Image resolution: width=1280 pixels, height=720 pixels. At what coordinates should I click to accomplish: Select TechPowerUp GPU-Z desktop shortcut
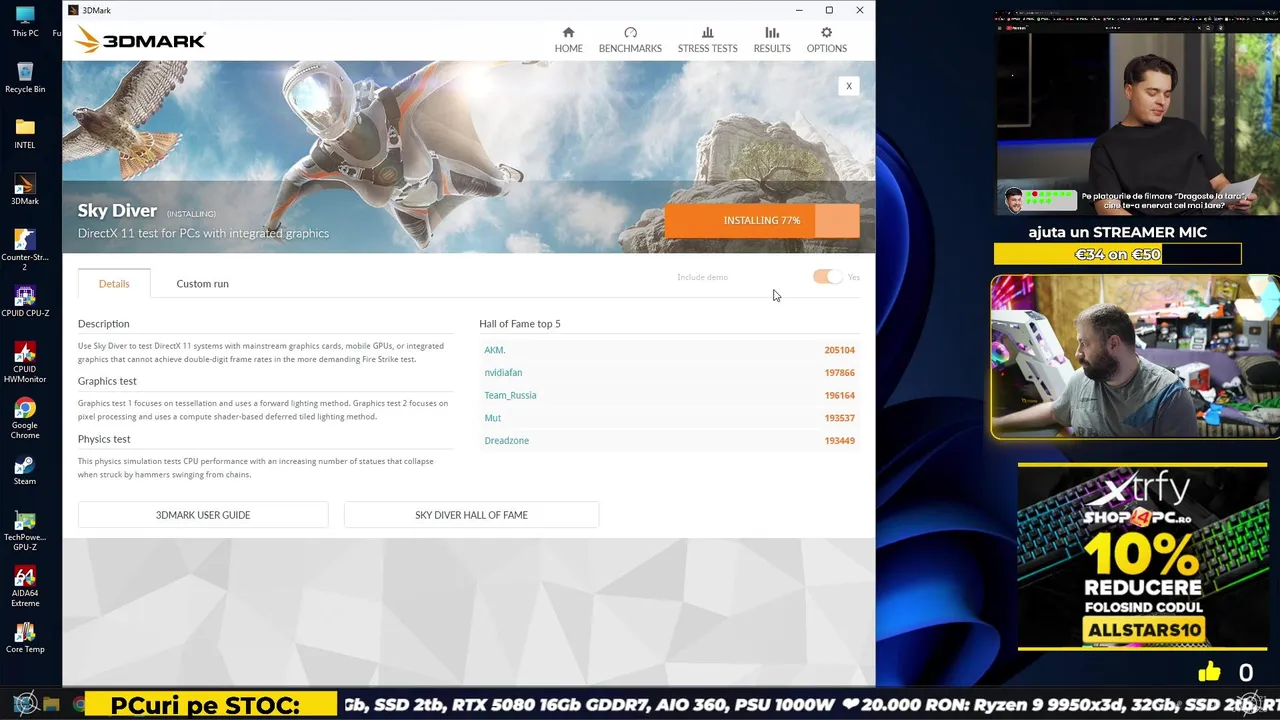(25, 530)
